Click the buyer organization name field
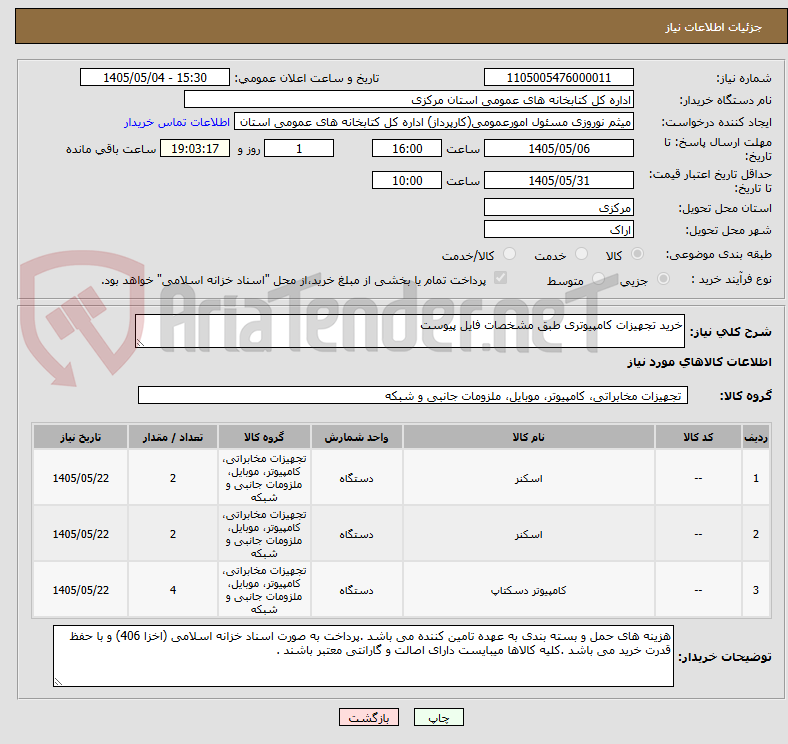The width and height of the screenshot is (788, 744). 409,100
